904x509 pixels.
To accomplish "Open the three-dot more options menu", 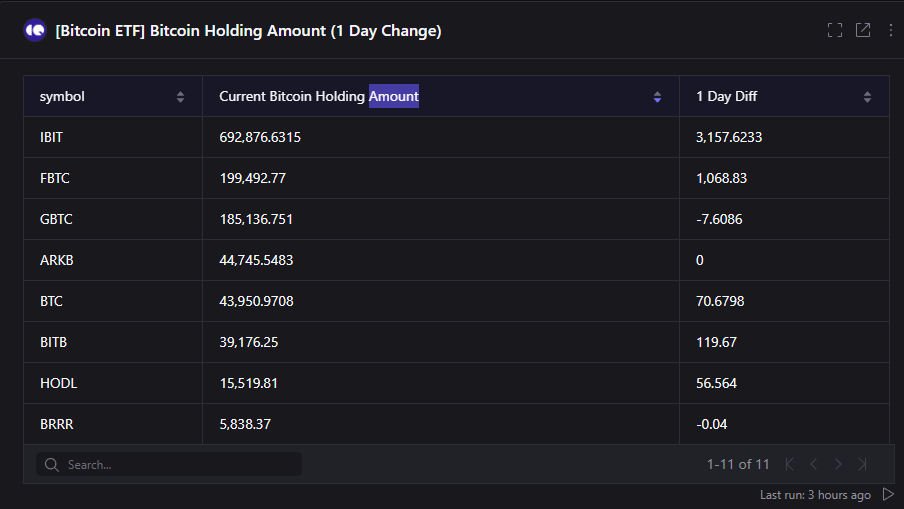I will click(x=891, y=31).
